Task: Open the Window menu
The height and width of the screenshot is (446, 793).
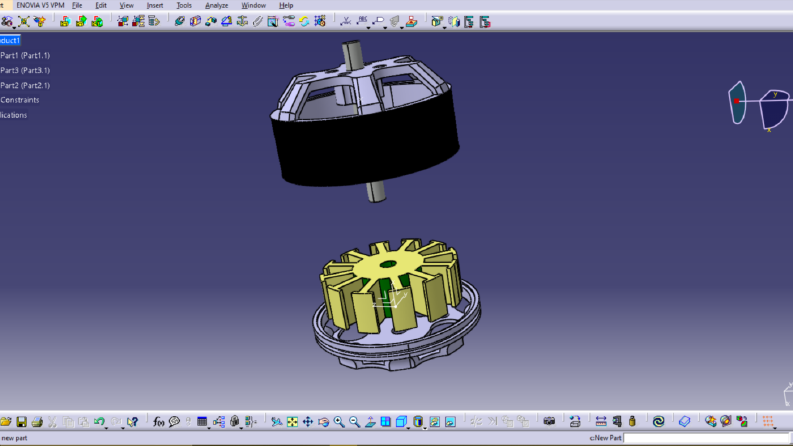Action: click(x=253, y=5)
